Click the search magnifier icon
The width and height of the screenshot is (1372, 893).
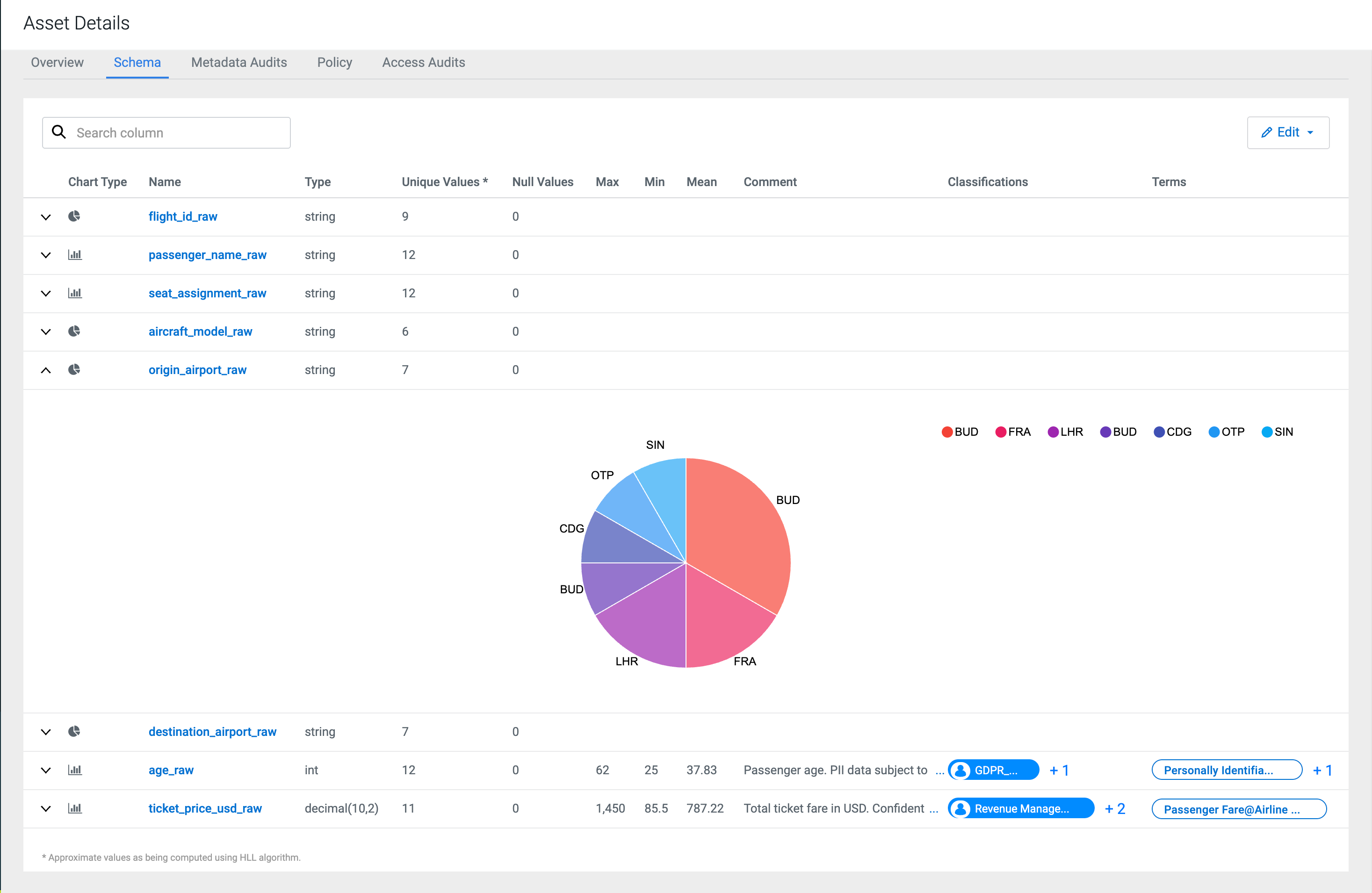point(59,132)
